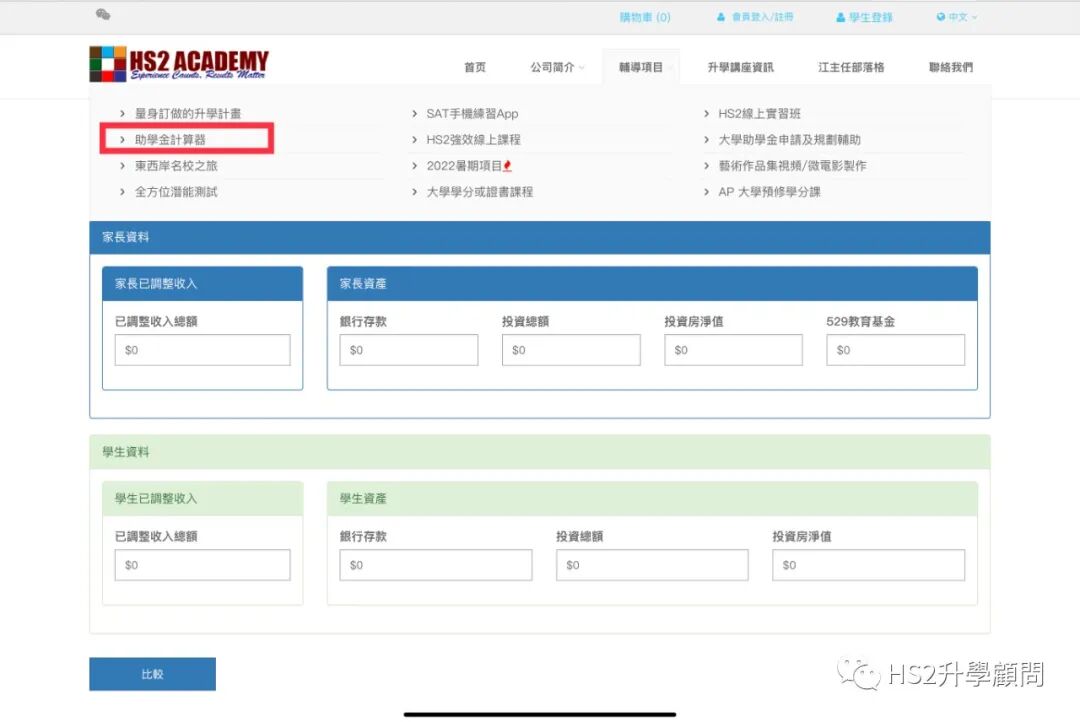Open the 江主任部落格 blog menu item
This screenshot has width=1080, height=722.
851,67
